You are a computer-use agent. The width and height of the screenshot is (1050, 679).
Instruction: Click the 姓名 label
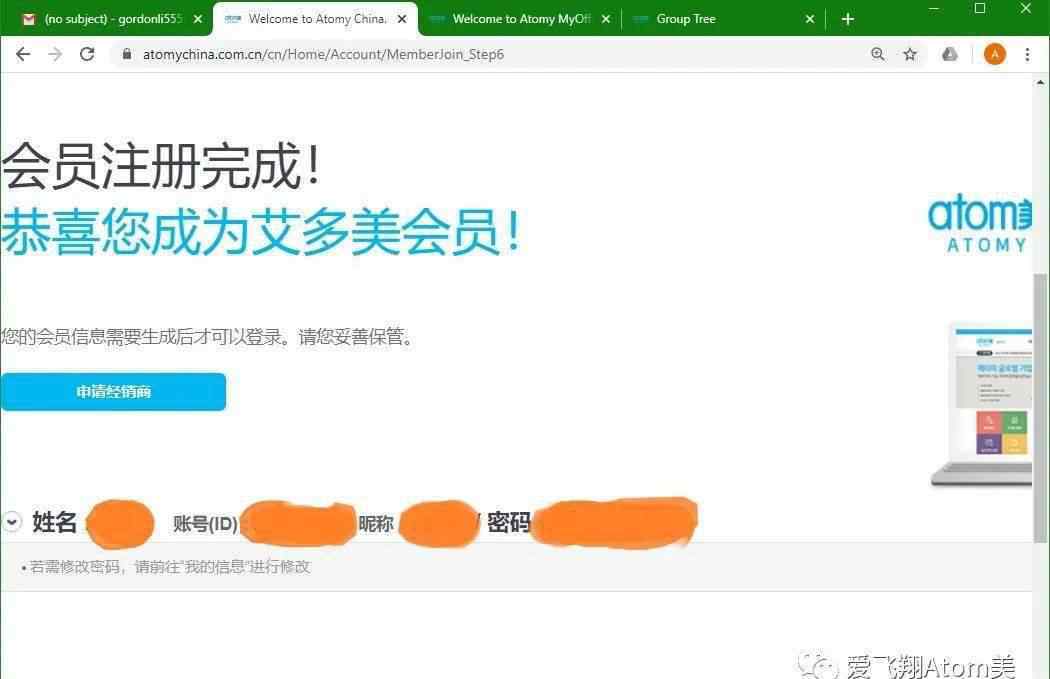pos(54,522)
